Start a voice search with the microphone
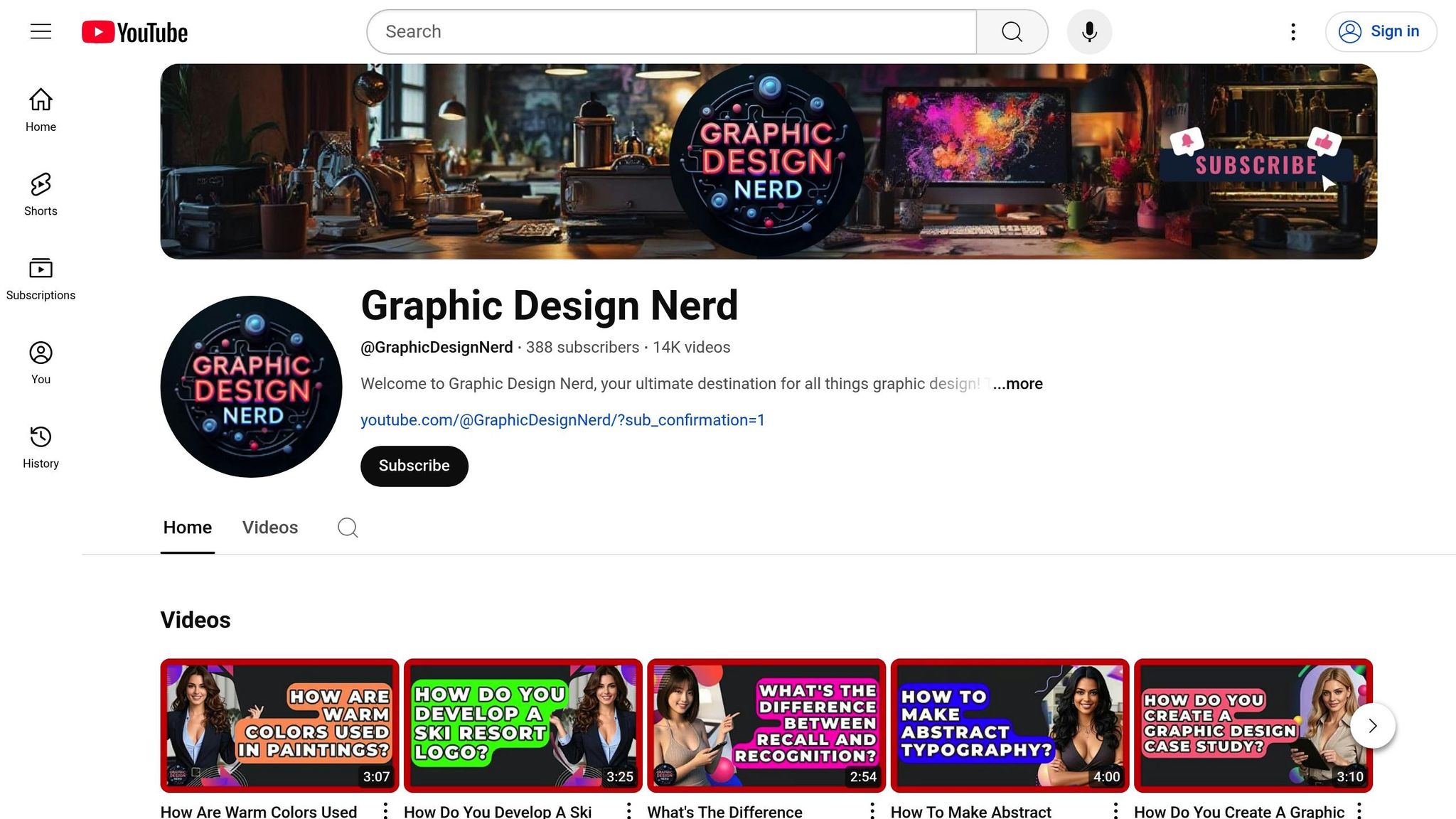Screen dimensions: 1456x819 [x=1089, y=31]
